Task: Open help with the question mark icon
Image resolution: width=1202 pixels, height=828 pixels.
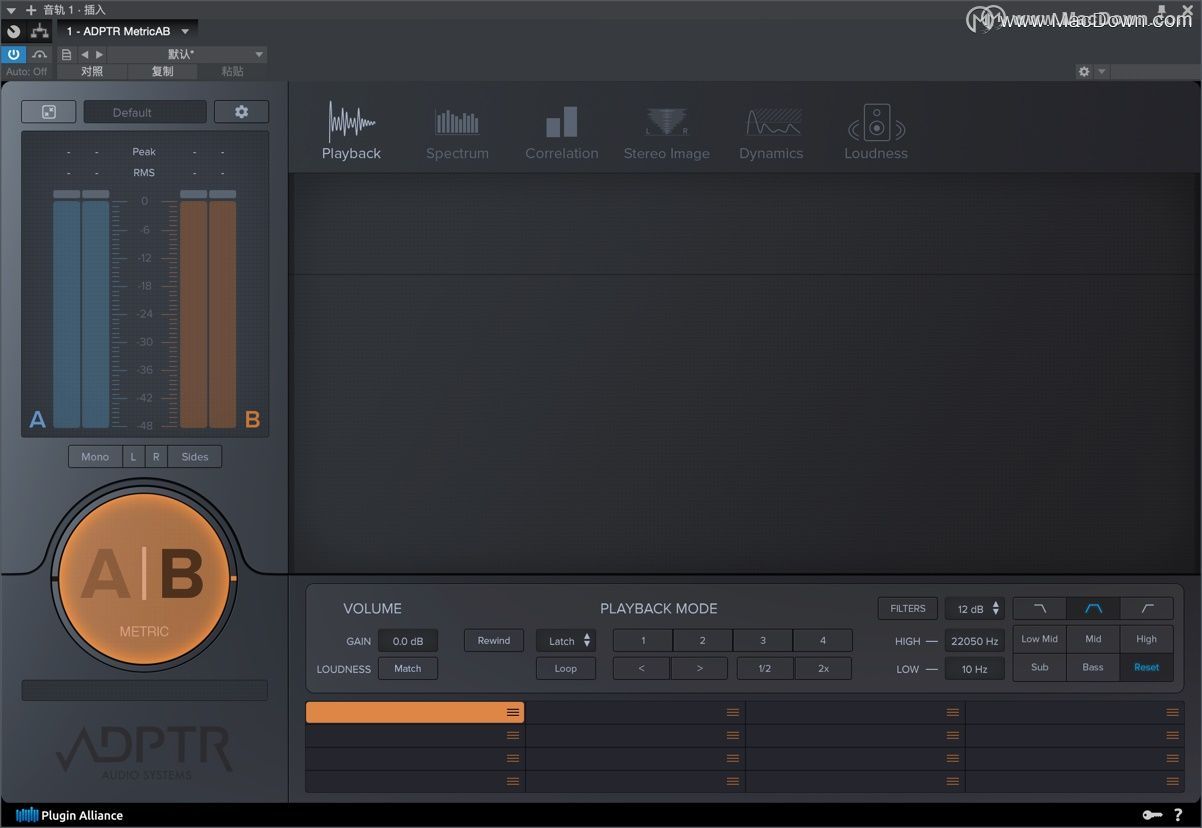Action: click(1179, 815)
